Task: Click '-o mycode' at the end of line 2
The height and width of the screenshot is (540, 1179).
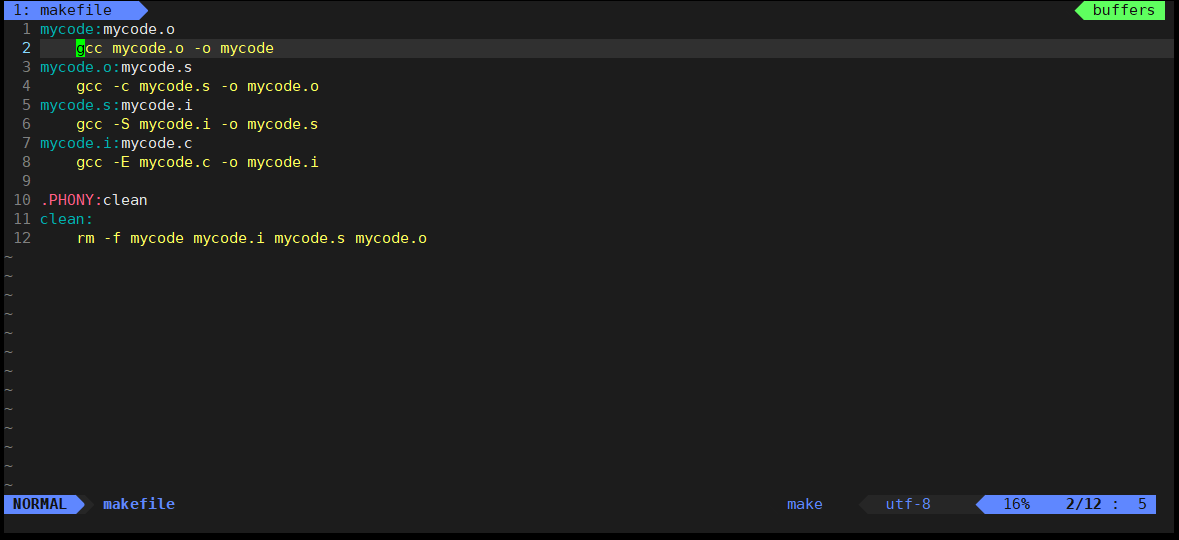Action: coord(234,49)
